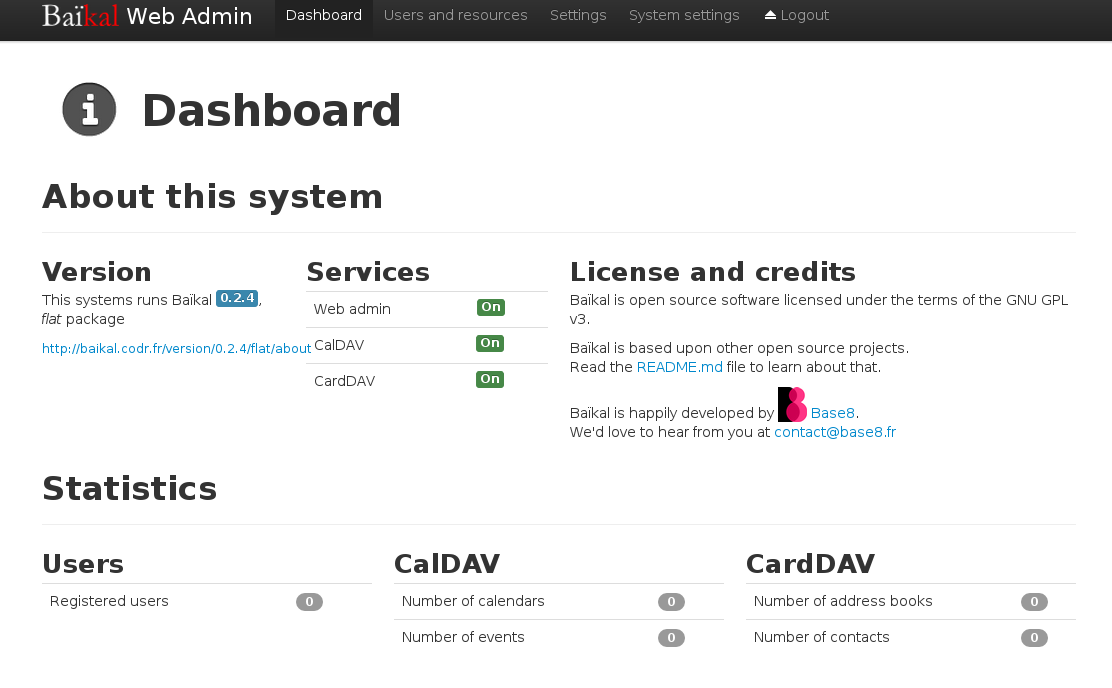The width and height of the screenshot is (1112, 688).
Task: Click the Number of contacts count badge
Action: [1034, 638]
